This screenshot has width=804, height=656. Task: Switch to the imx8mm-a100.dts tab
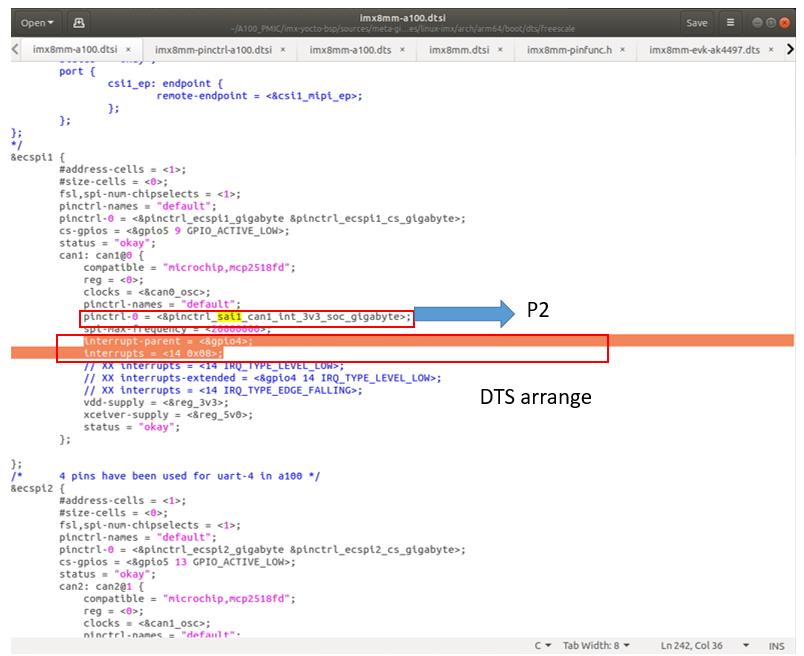350,50
